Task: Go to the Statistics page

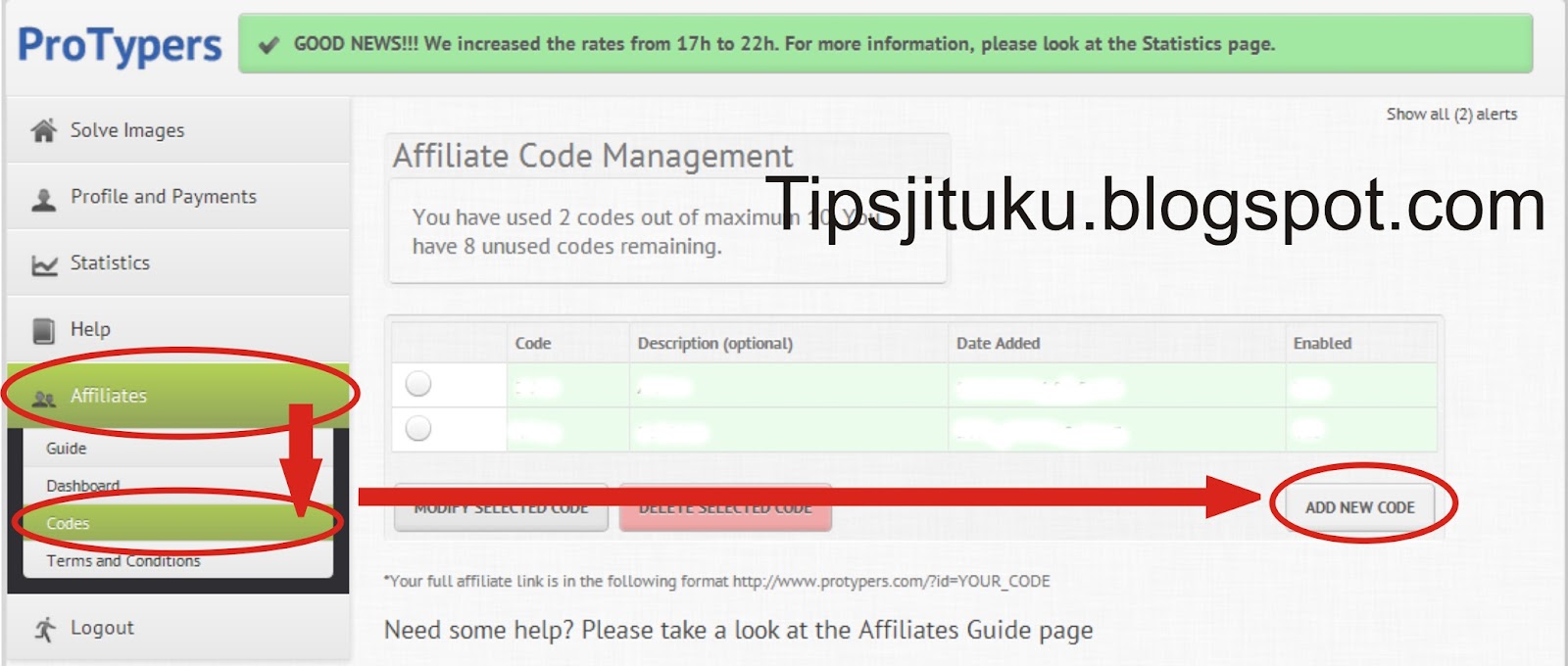Action: (178, 262)
